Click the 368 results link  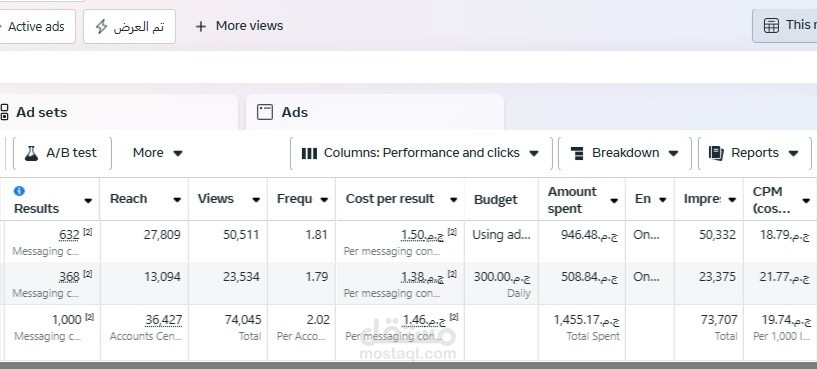coord(69,277)
